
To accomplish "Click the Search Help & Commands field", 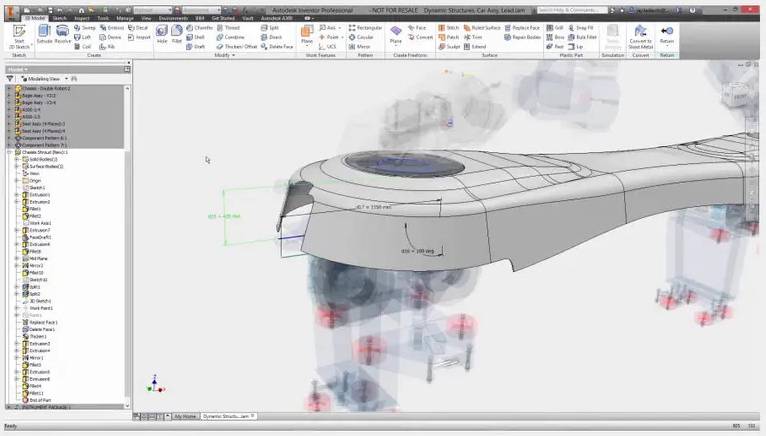I will click(570, 9).
